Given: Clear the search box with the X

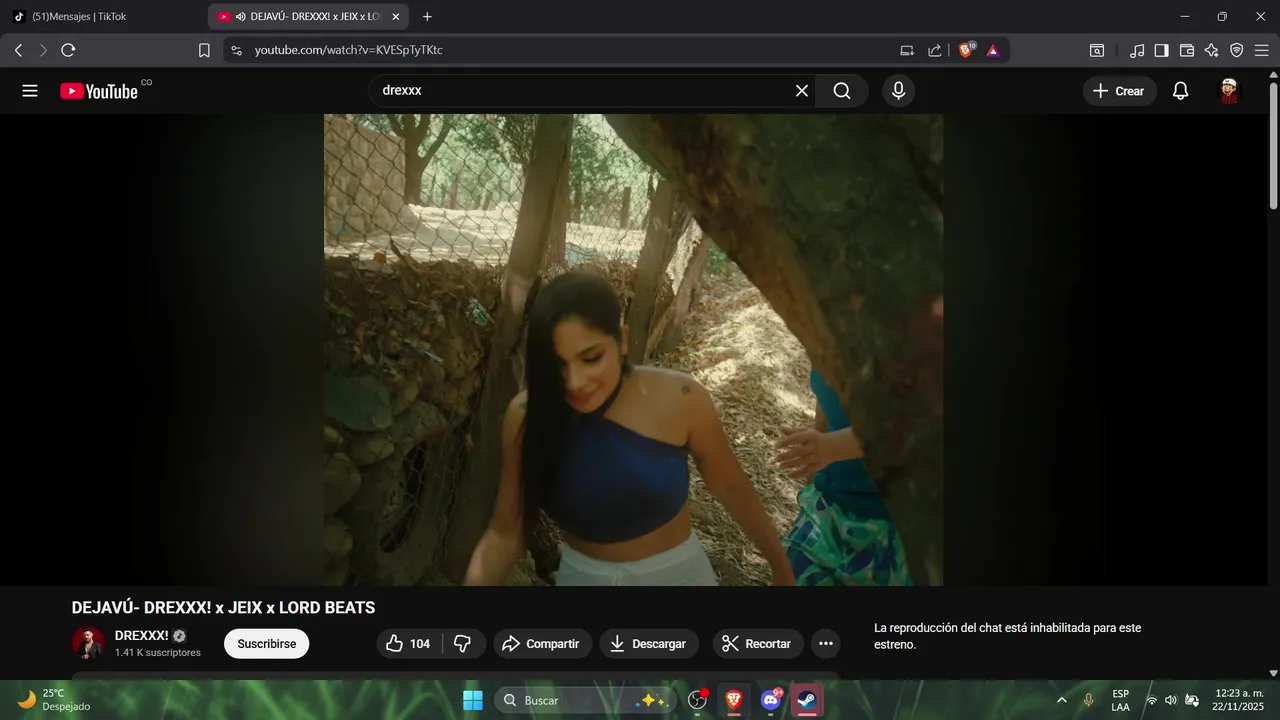Looking at the screenshot, I should pos(802,91).
